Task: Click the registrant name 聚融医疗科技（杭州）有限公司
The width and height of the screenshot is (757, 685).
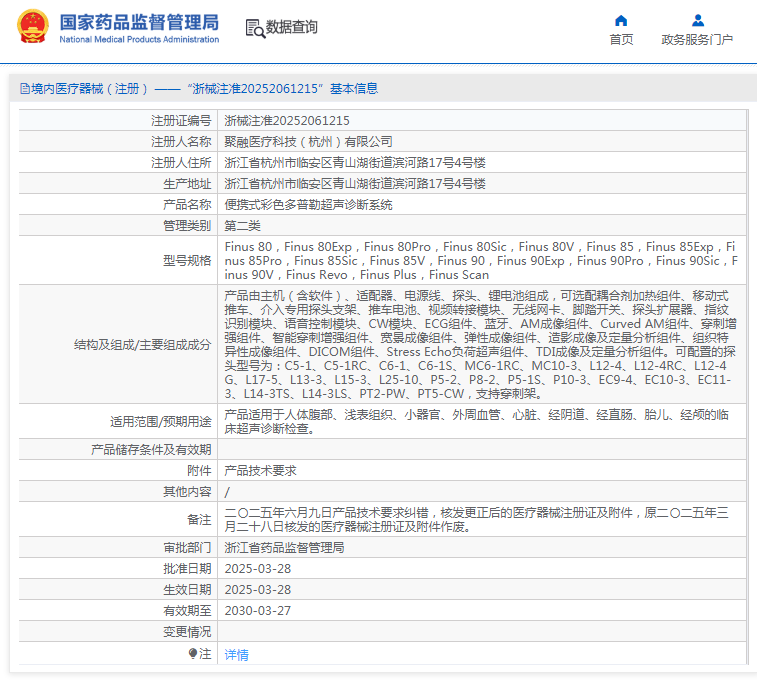Action: (308, 141)
